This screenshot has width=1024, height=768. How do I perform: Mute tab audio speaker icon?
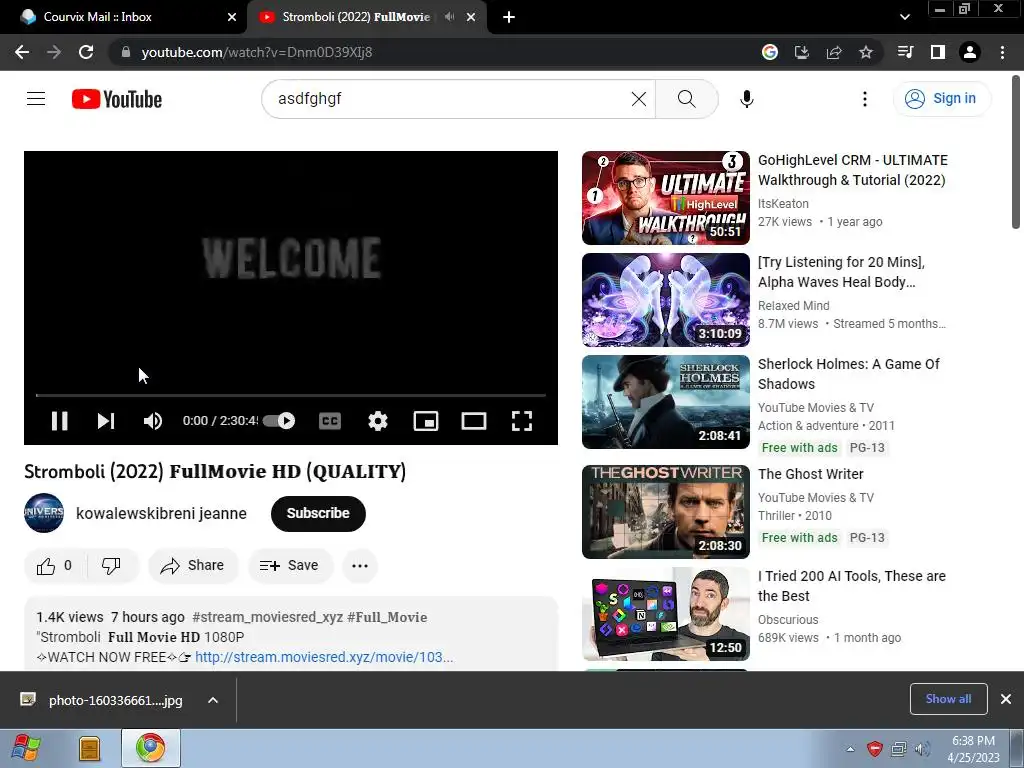[x=449, y=17]
